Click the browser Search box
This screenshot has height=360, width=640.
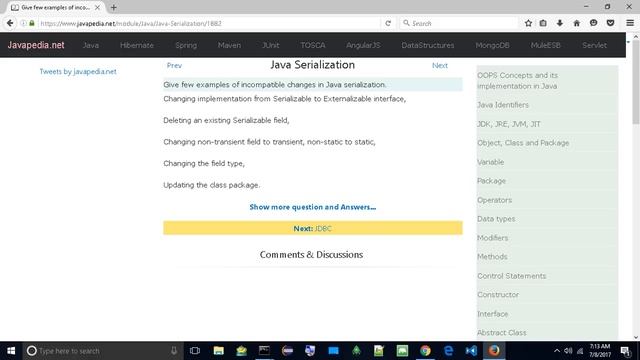tap(459, 23)
